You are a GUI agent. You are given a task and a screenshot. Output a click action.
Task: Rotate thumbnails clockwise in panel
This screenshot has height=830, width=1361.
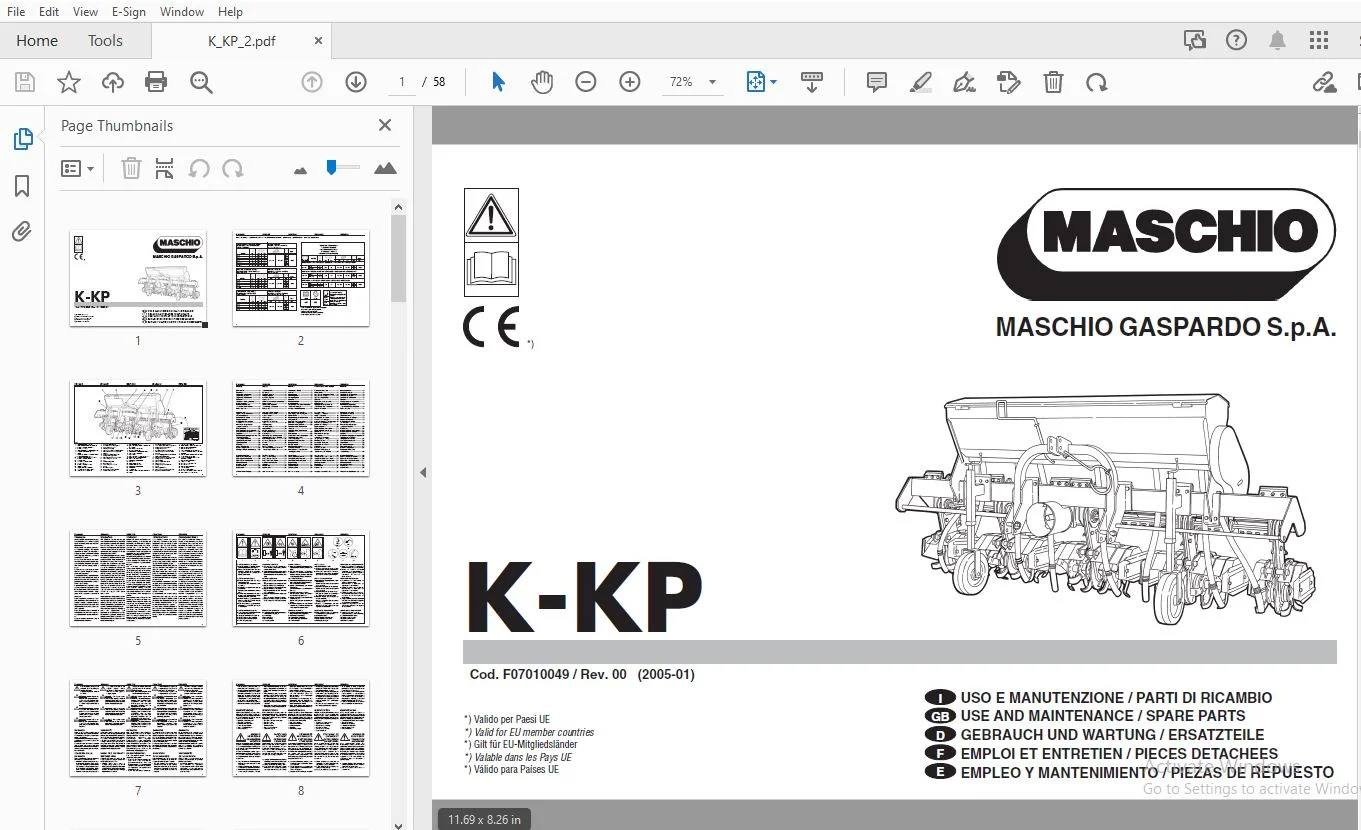(233, 168)
